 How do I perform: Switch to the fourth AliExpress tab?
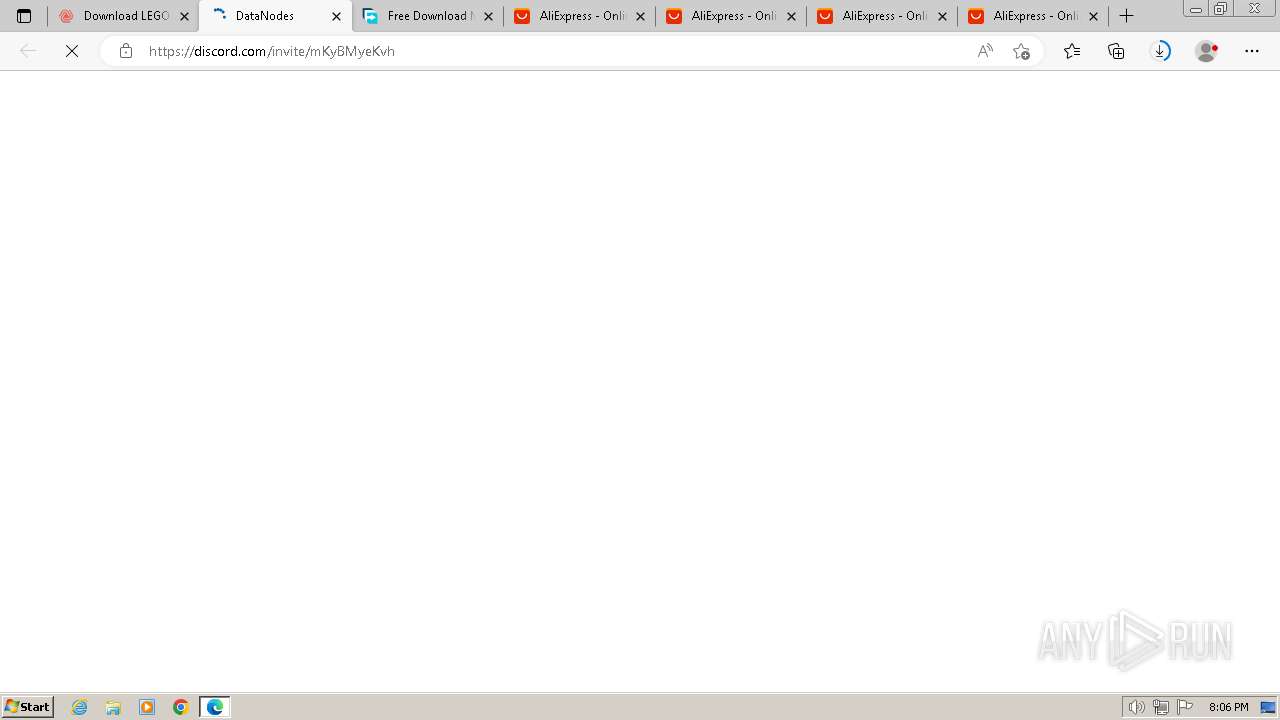click(x=1033, y=16)
